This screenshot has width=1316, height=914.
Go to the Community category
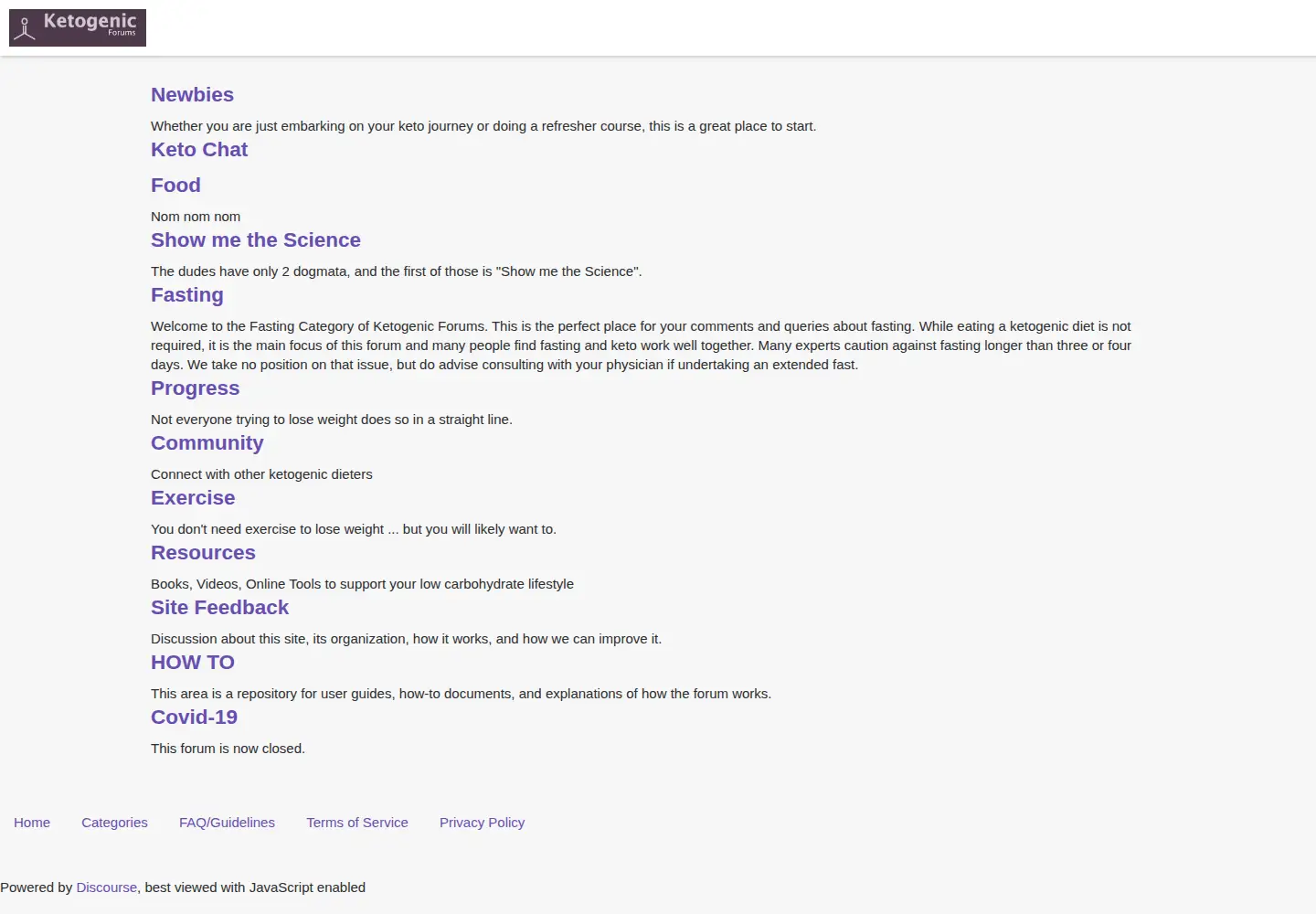tap(207, 443)
